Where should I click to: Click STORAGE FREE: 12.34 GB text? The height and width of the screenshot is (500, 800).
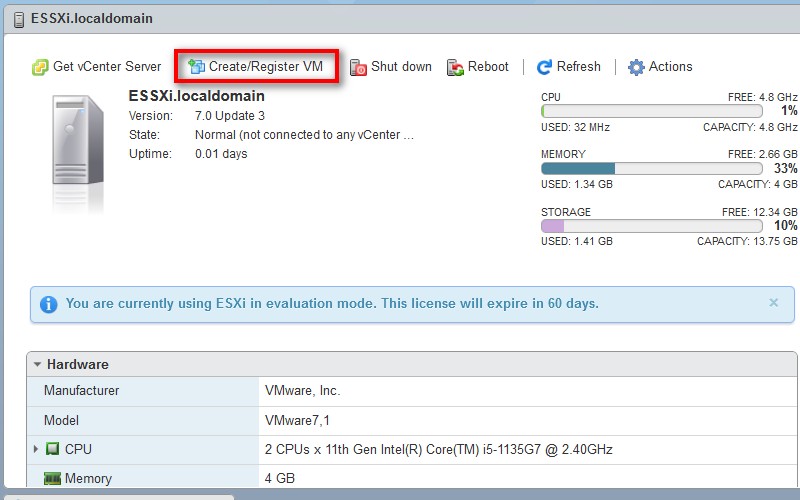tap(760, 212)
